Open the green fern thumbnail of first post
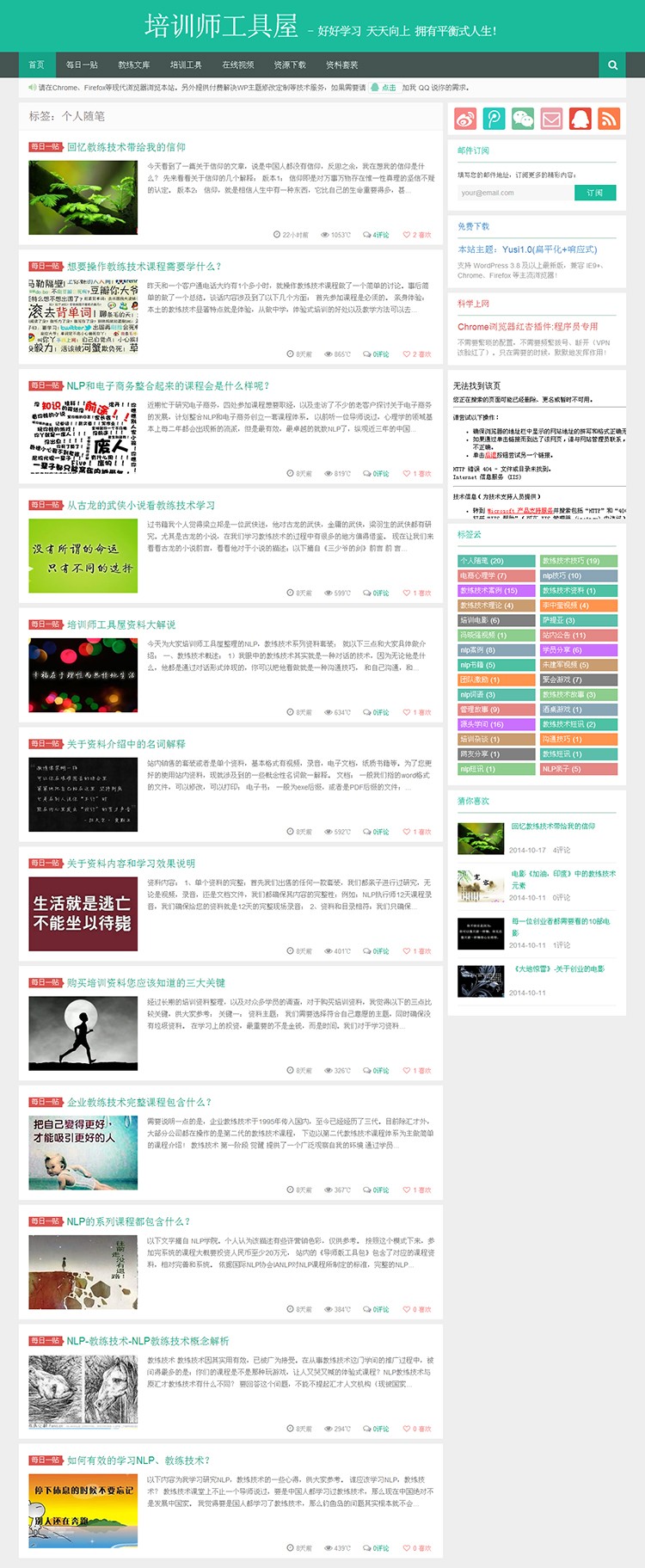The width and height of the screenshot is (645, 1568). (83, 197)
